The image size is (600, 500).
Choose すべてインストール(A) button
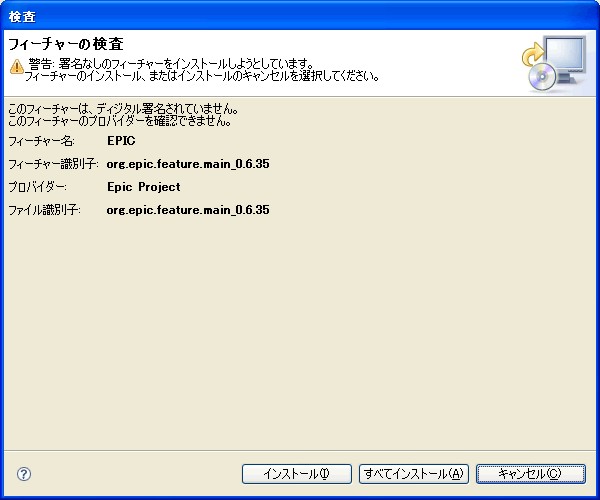pos(414,474)
